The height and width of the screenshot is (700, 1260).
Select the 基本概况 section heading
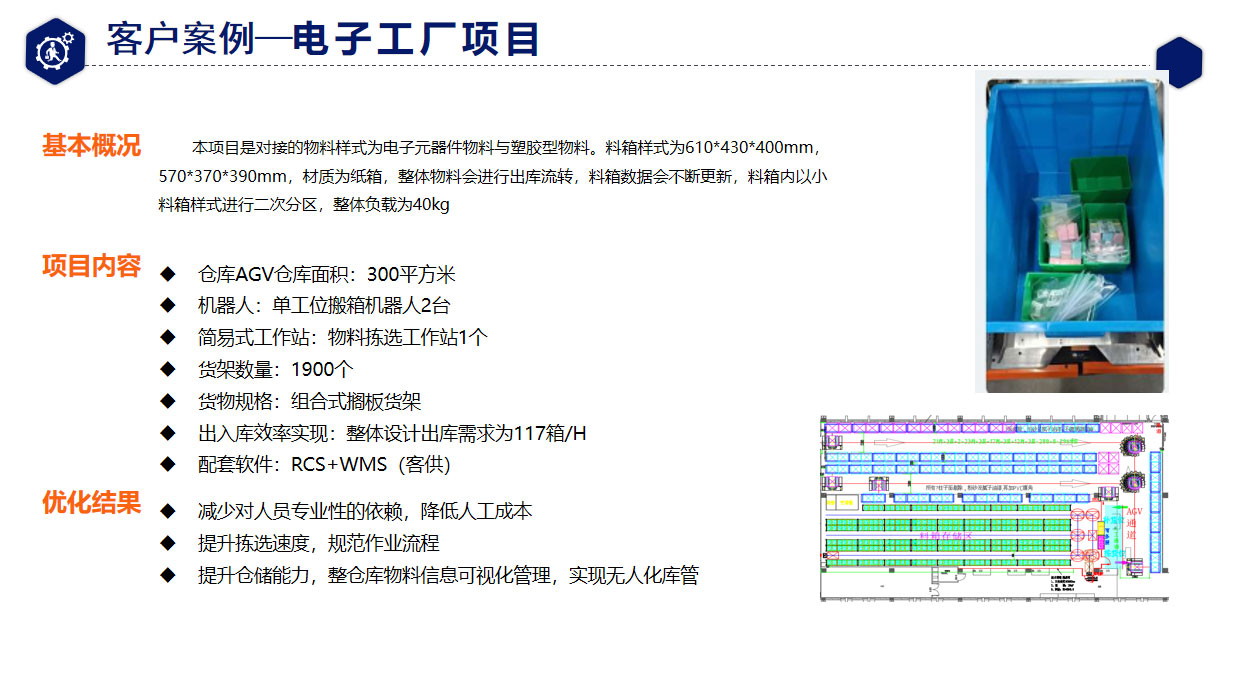91,146
